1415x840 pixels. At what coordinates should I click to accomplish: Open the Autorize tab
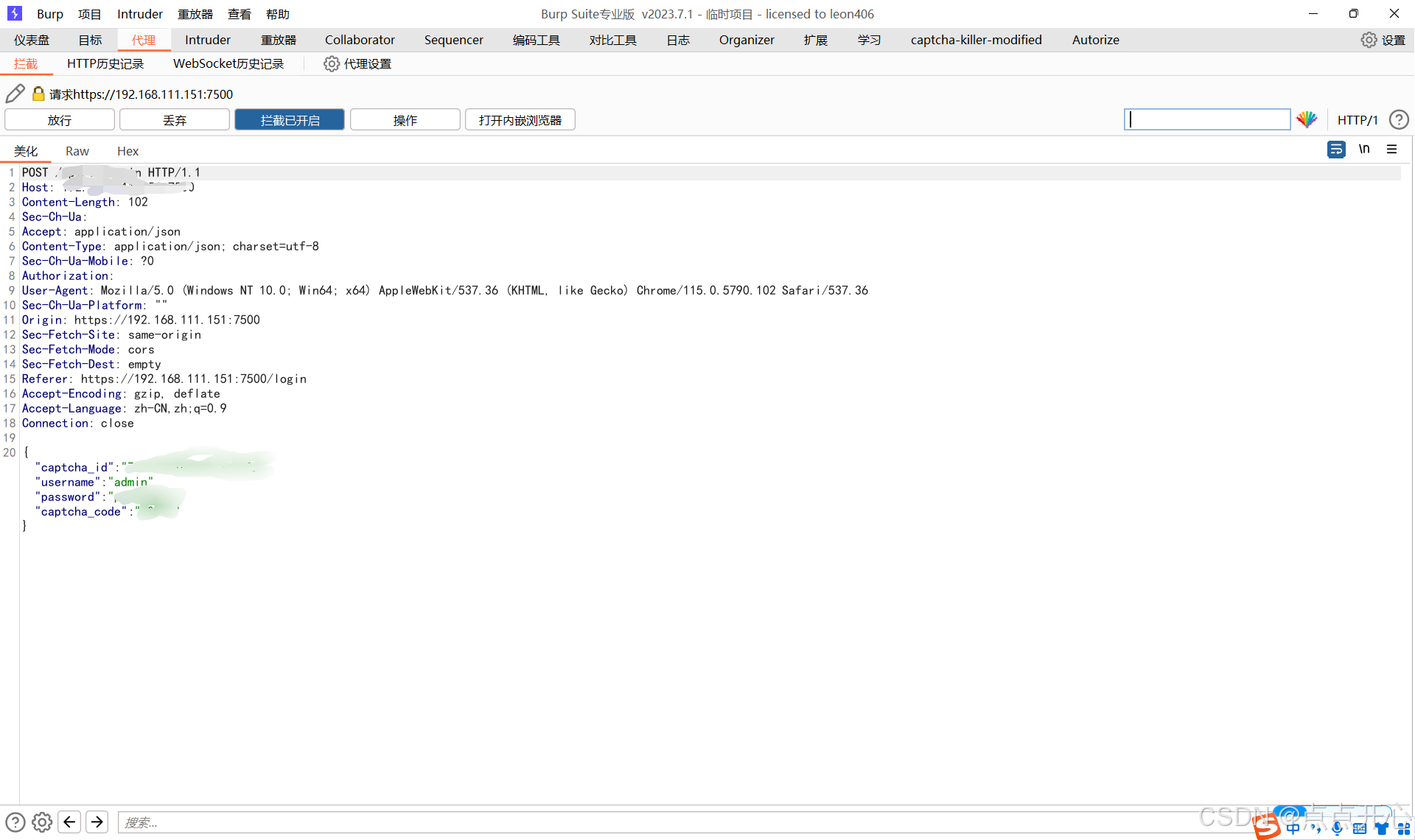tap(1096, 40)
